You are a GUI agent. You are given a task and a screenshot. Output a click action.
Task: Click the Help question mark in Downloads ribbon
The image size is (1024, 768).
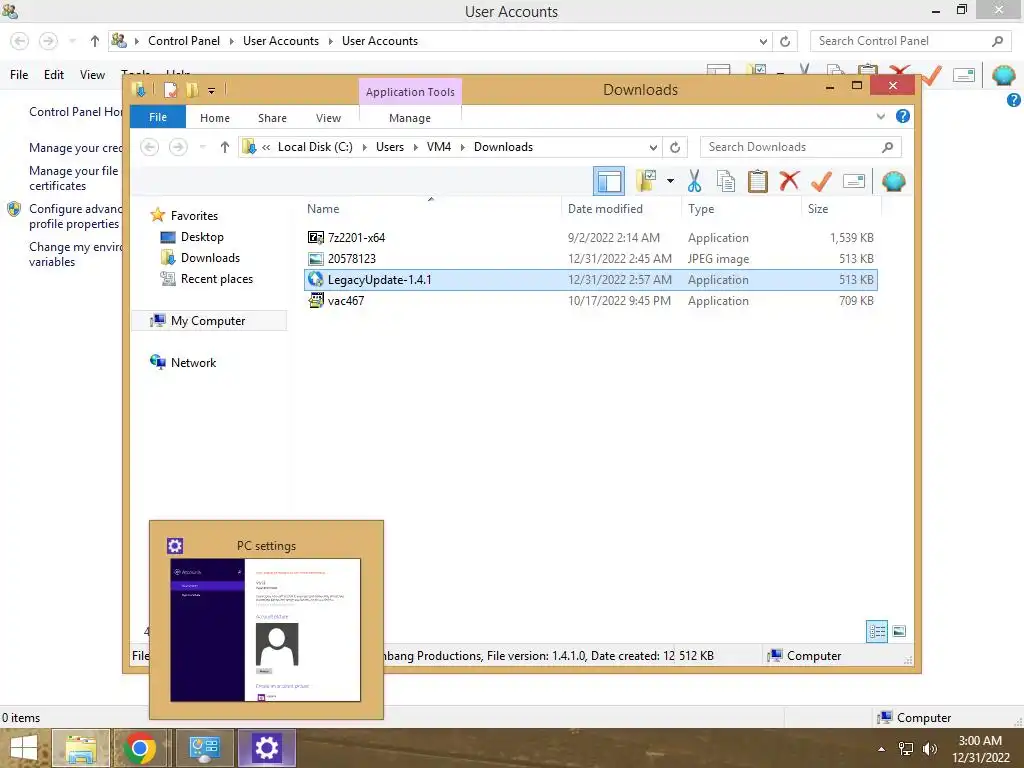click(x=903, y=116)
